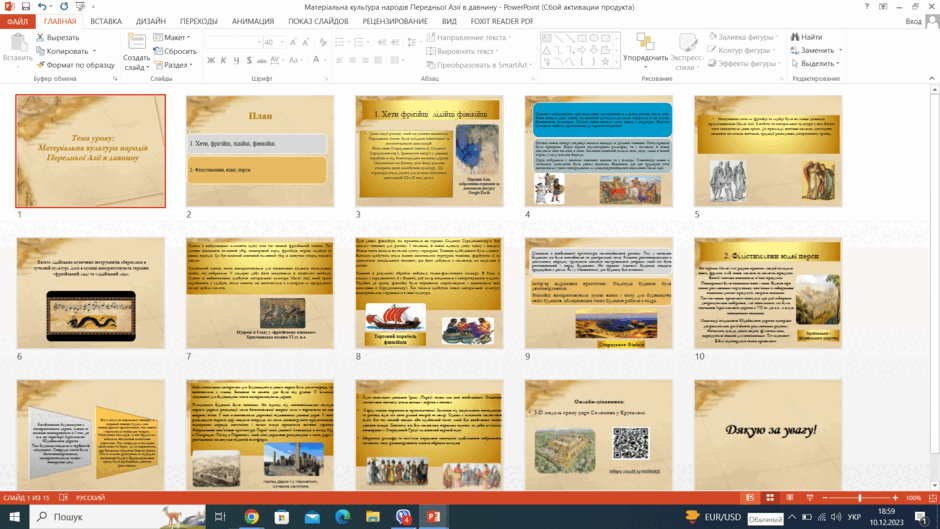Image resolution: width=940 pixels, height=529 pixels.
Task: Click the Redo/Repeat icon
Action: [x=64, y=7]
